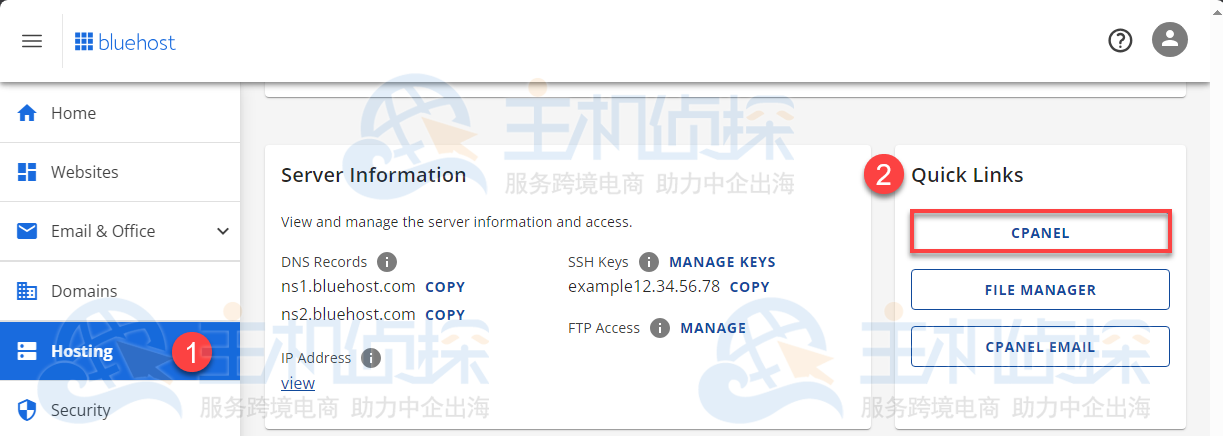Image resolution: width=1223 pixels, height=436 pixels.
Task: Open the hamburger navigation menu
Action: 32,41
